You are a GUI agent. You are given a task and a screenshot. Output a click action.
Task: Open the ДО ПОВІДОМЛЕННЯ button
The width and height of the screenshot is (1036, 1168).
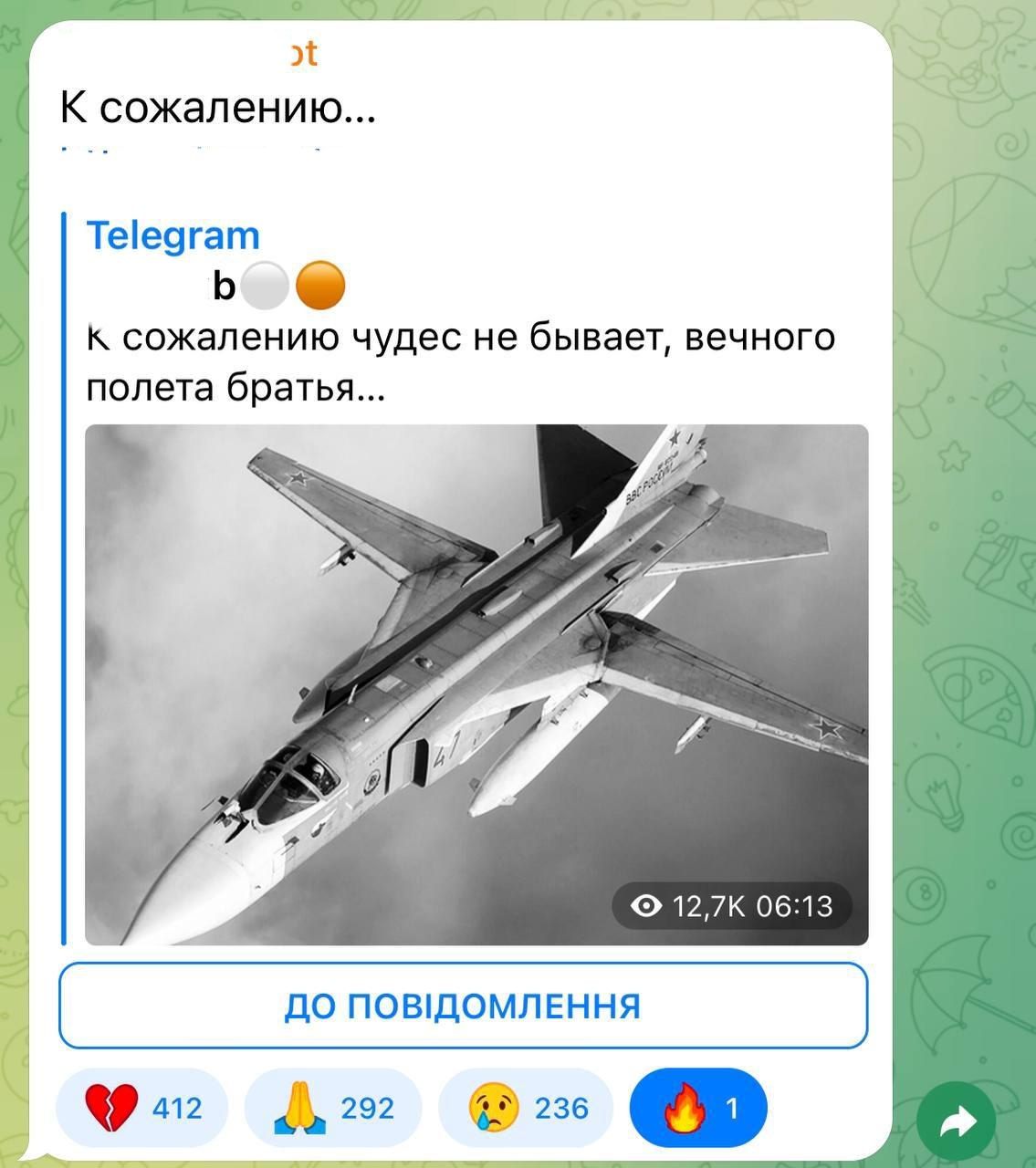click(463, 1006)
